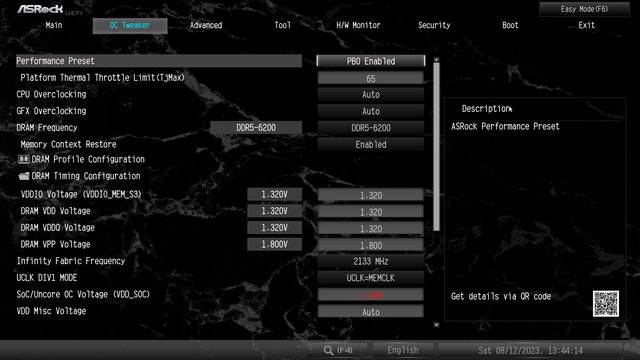Viewport: 640px width, 360px height.
Task: Click scrollbar up arrow
Action: [436, 60]
